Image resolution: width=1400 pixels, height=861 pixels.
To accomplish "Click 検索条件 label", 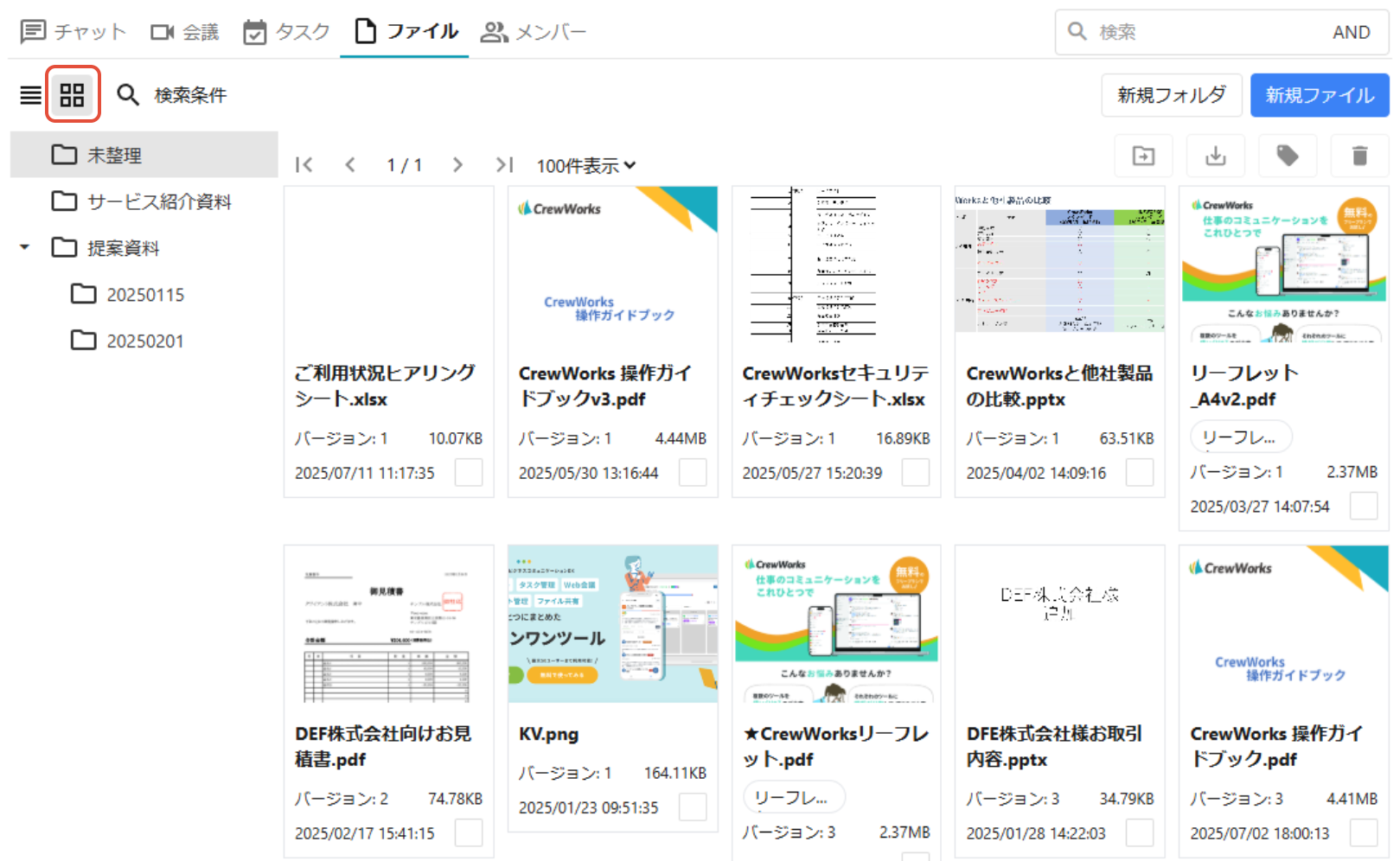I will point(190,95).
